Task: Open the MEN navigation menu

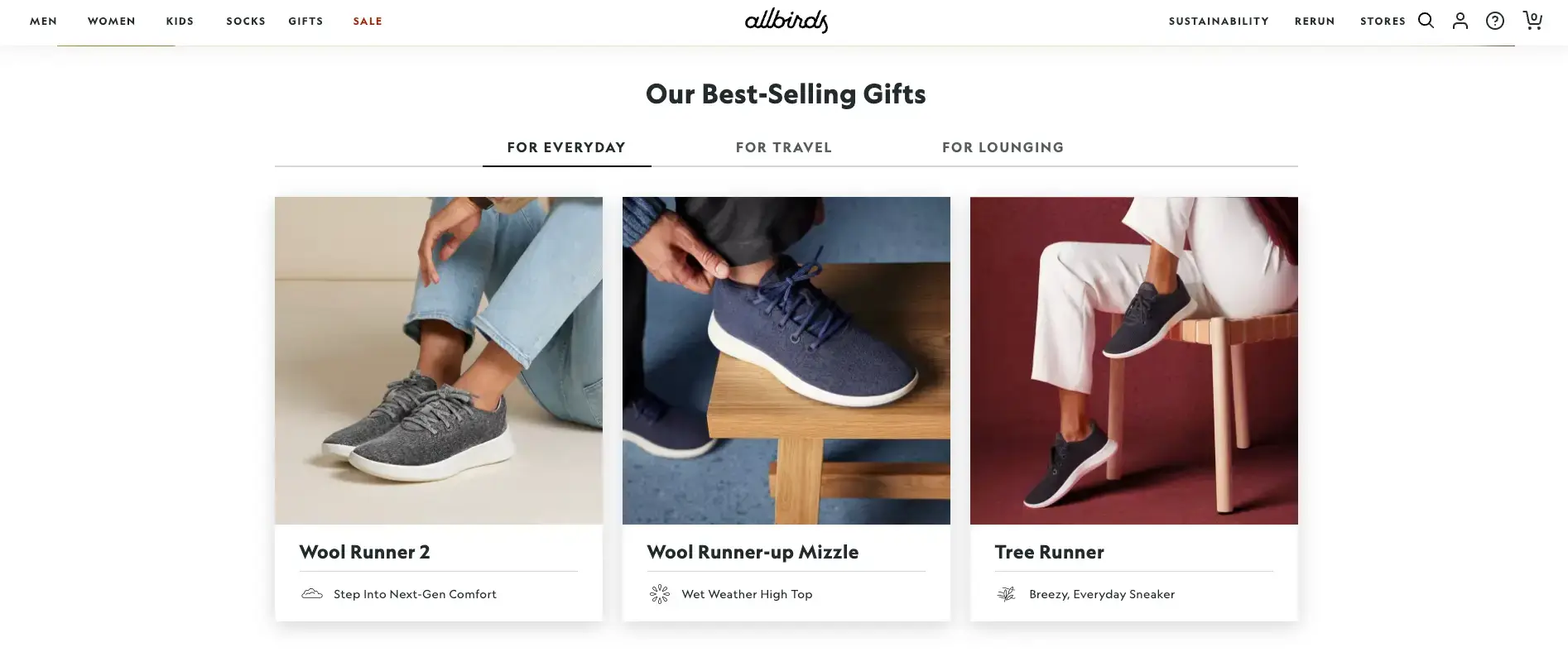Action: [x=43, y=21]
